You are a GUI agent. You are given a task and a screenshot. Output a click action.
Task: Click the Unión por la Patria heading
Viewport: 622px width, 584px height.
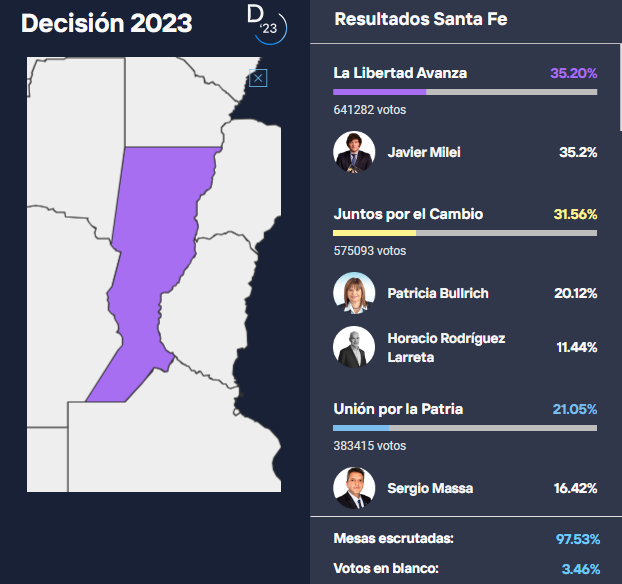398,409
